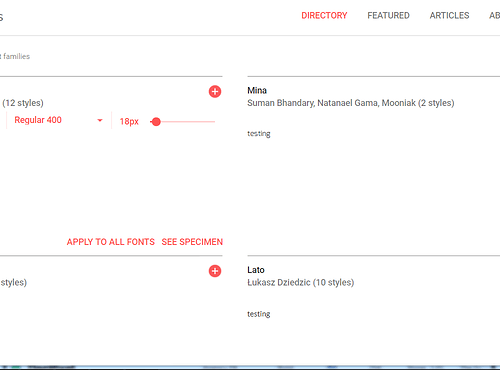The image size is (500, 370).
Task: Add the font left of Lato using plus icon
Action: 215,271
